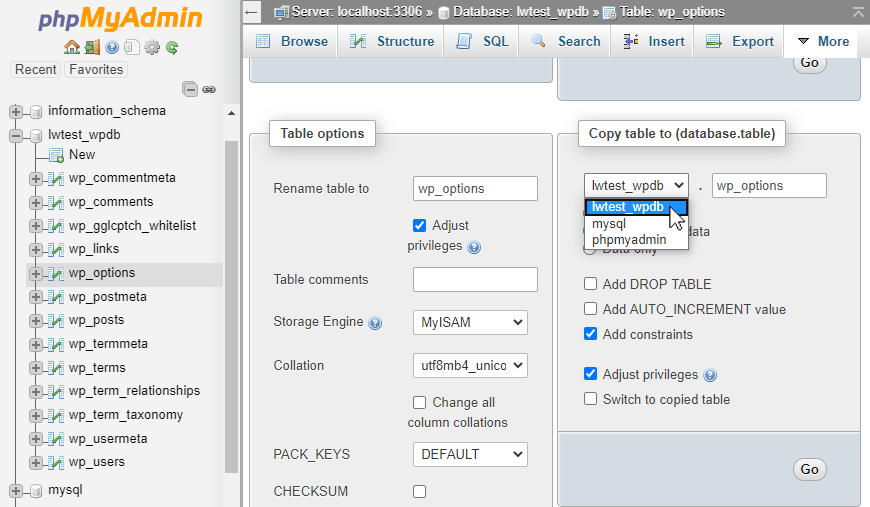Screen dimensions: 870x507
Task: Enable Switch to copied table checkbox
Action: pyautogui.click(x=590, y=399)
